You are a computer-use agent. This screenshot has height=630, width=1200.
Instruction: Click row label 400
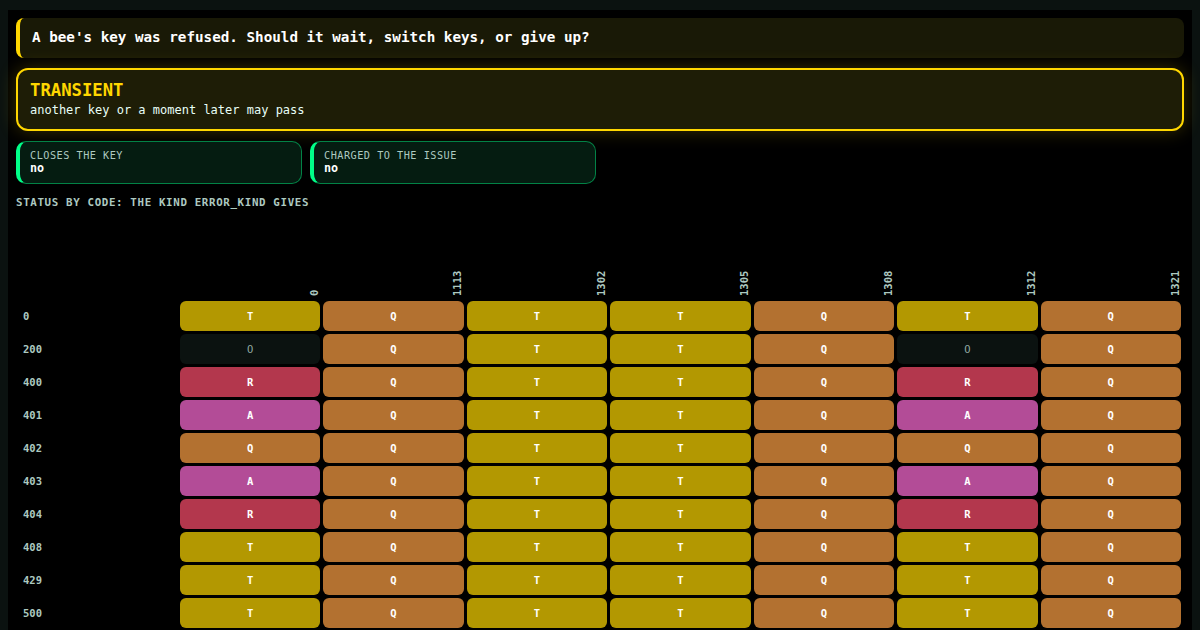33,382
